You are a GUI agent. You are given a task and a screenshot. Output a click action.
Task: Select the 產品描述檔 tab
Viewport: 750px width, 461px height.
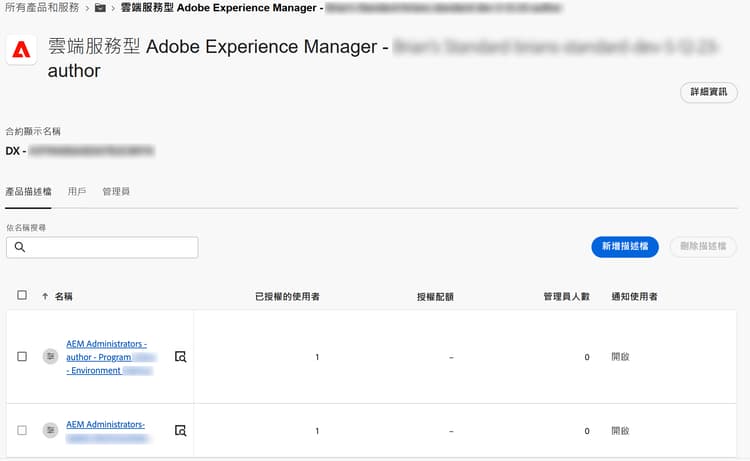28,190
